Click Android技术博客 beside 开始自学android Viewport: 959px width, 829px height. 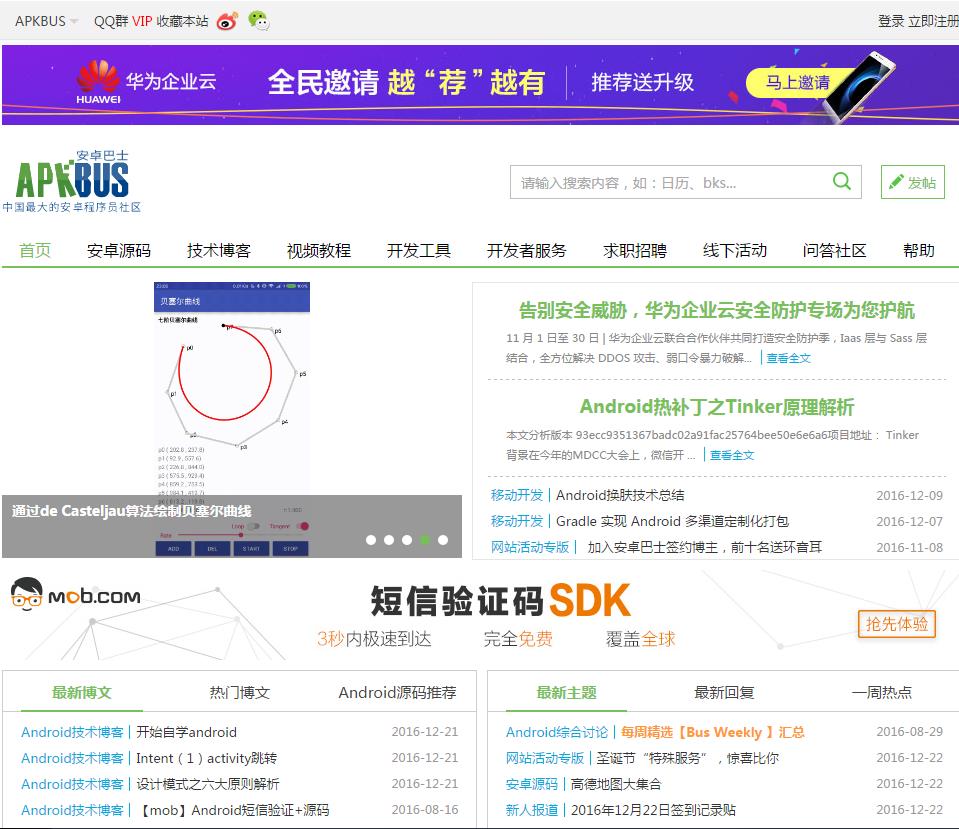[x=72, y=732]
